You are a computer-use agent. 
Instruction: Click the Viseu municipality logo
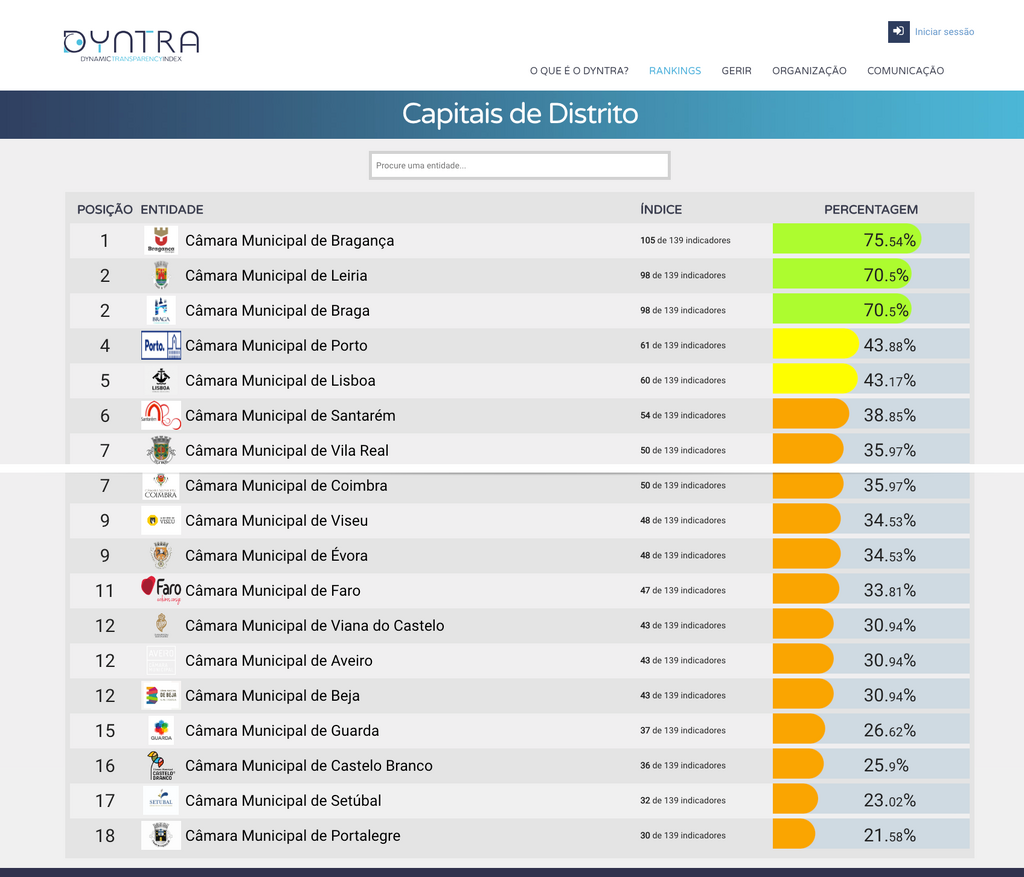pyautogui.click(x=161, y=520)
